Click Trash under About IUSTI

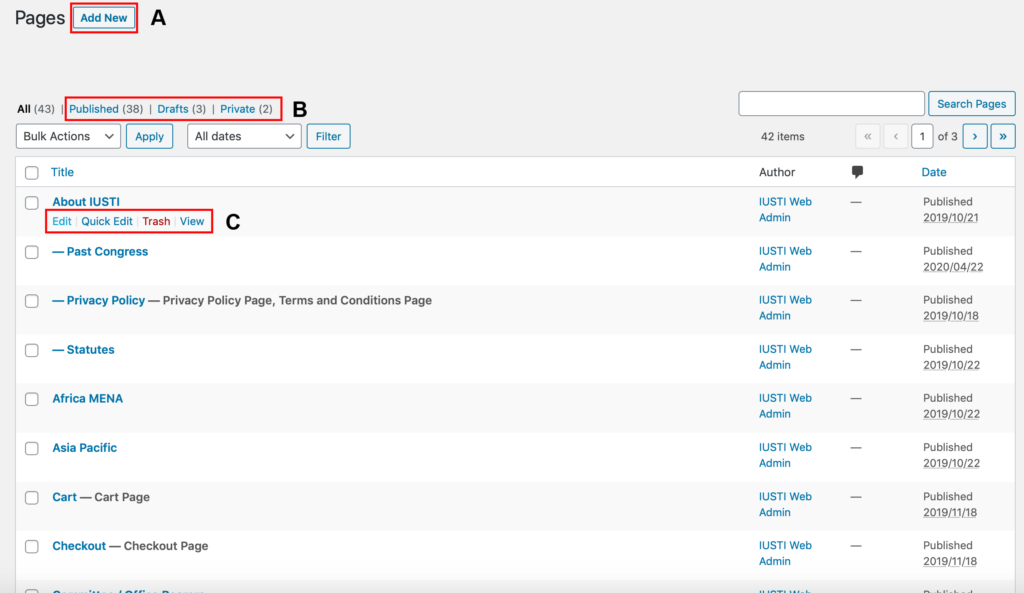click(156, 221)
